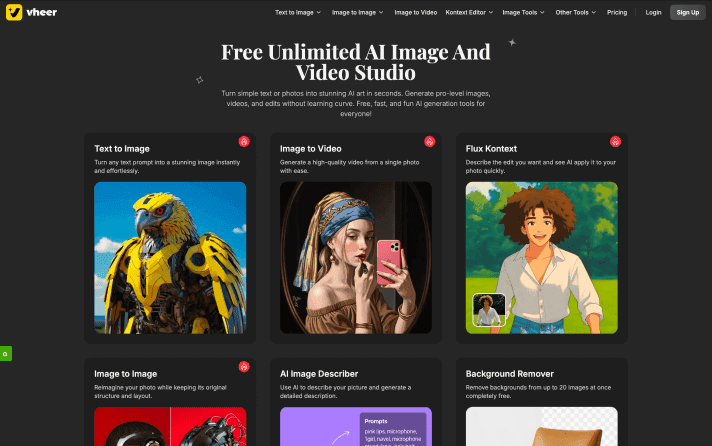Open the Flux Kontext card title
This screenshot has width=712, height=446.
[491, 149]
